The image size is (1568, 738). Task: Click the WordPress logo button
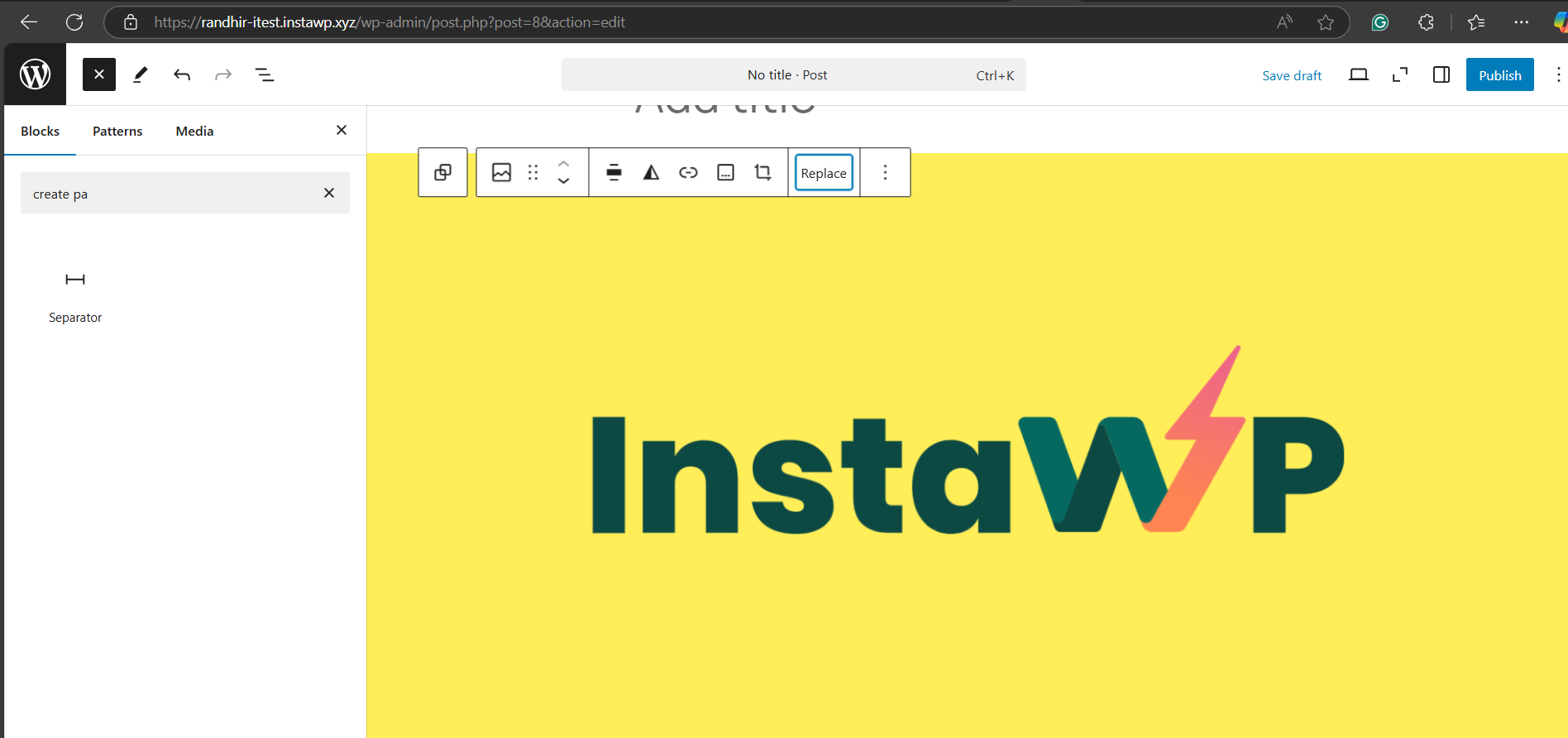click(x=35, y=74)
